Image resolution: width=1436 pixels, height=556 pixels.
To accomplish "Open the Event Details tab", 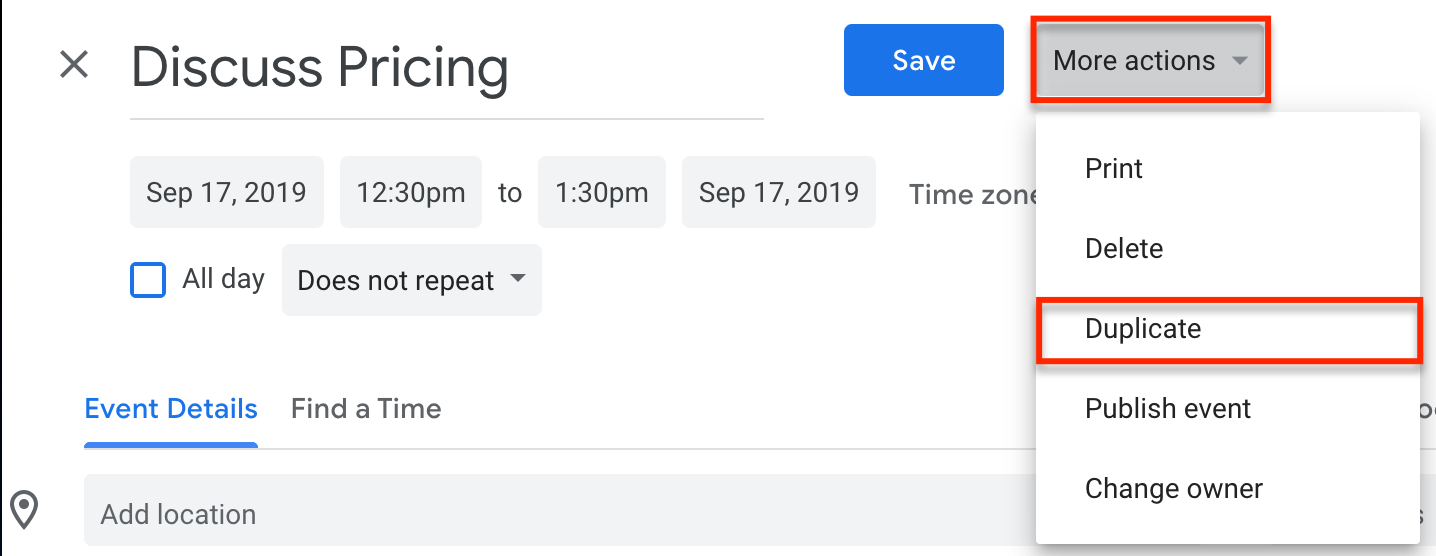I will (171, 409).
